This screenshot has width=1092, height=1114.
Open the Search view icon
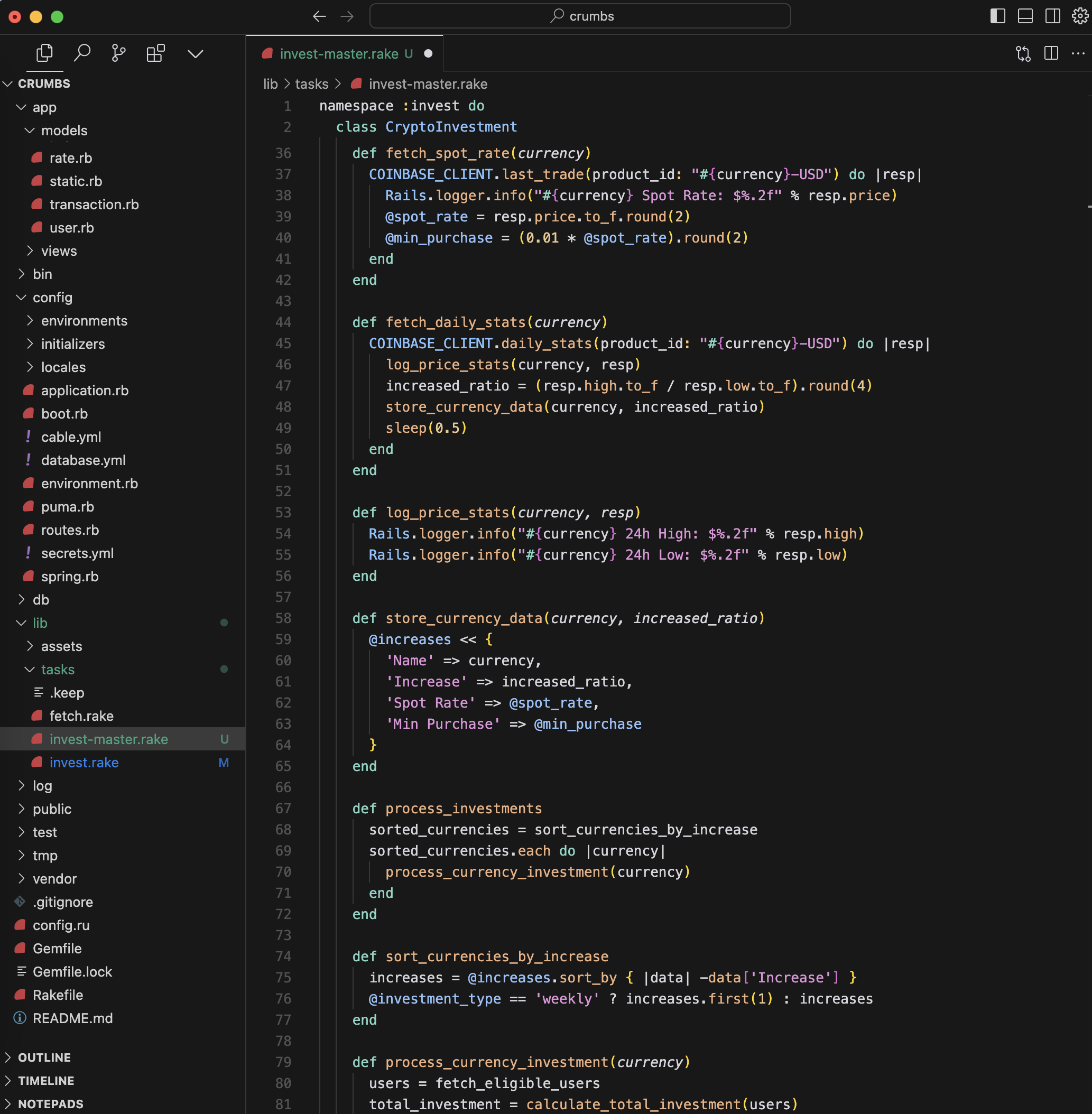(82, 53)
